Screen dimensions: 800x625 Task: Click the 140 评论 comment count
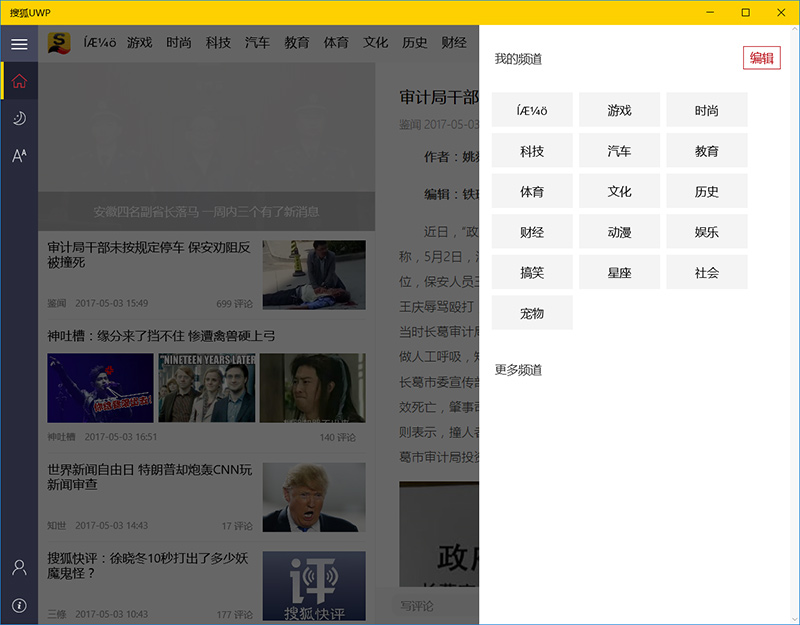[337, 437]
